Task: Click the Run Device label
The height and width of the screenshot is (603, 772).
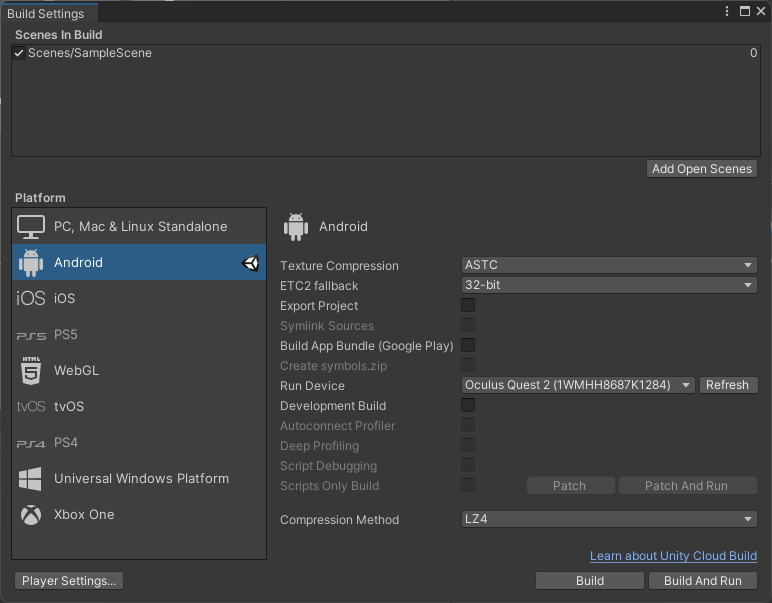Action: click(x=312, y=386)
